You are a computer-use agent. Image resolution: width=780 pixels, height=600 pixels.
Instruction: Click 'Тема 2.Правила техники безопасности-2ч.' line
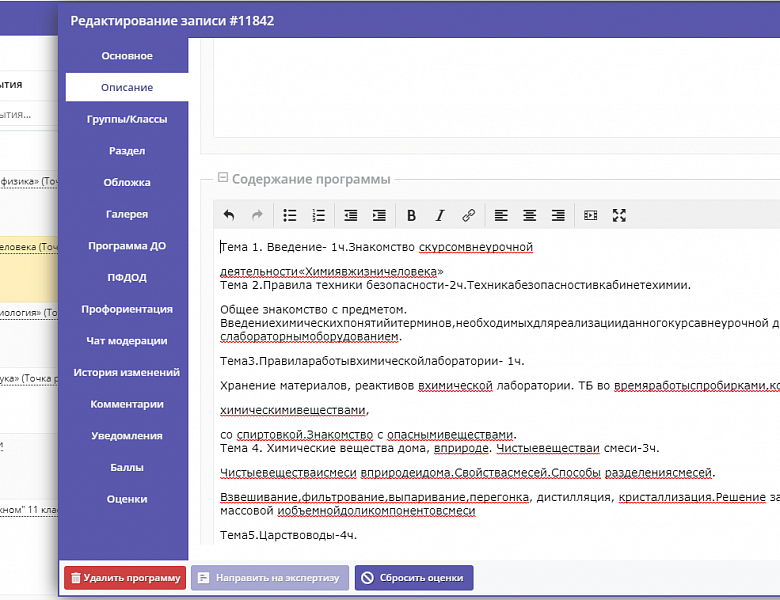click(455, 286)
